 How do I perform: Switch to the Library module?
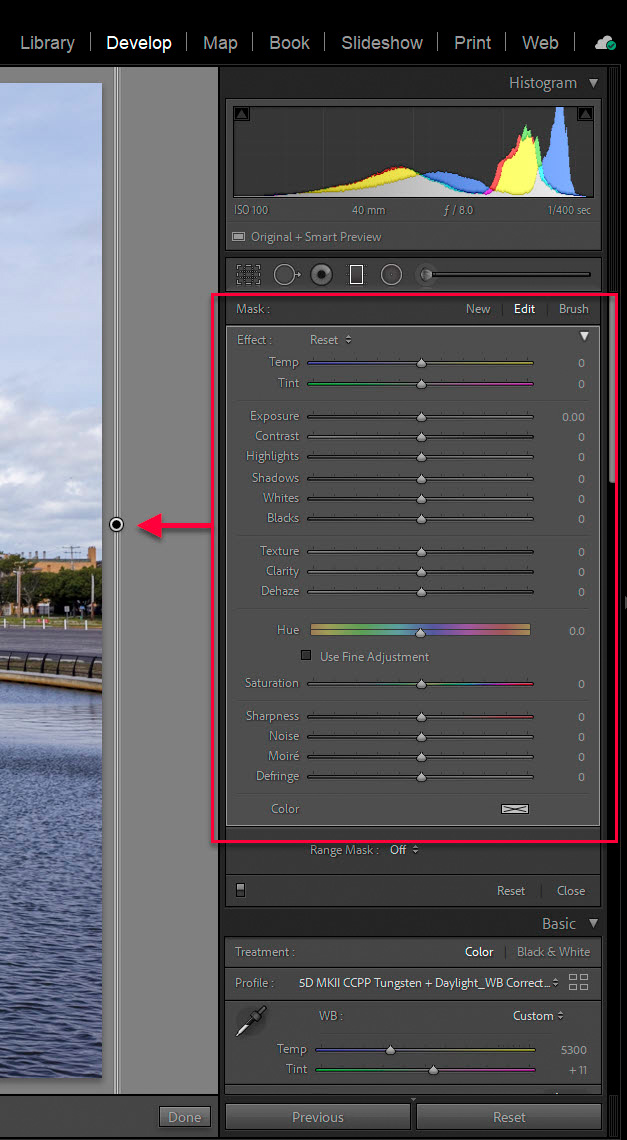point(47,43)
